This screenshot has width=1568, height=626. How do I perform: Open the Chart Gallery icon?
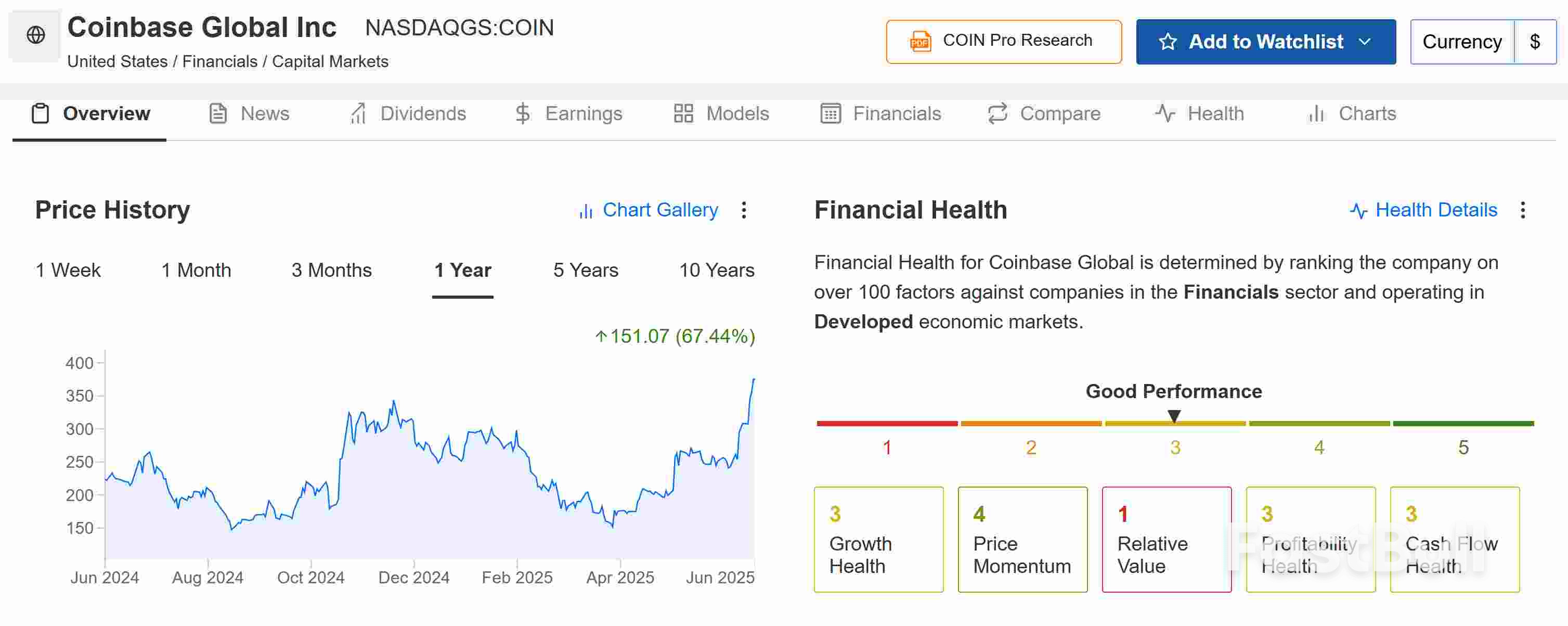coord(586,211)
